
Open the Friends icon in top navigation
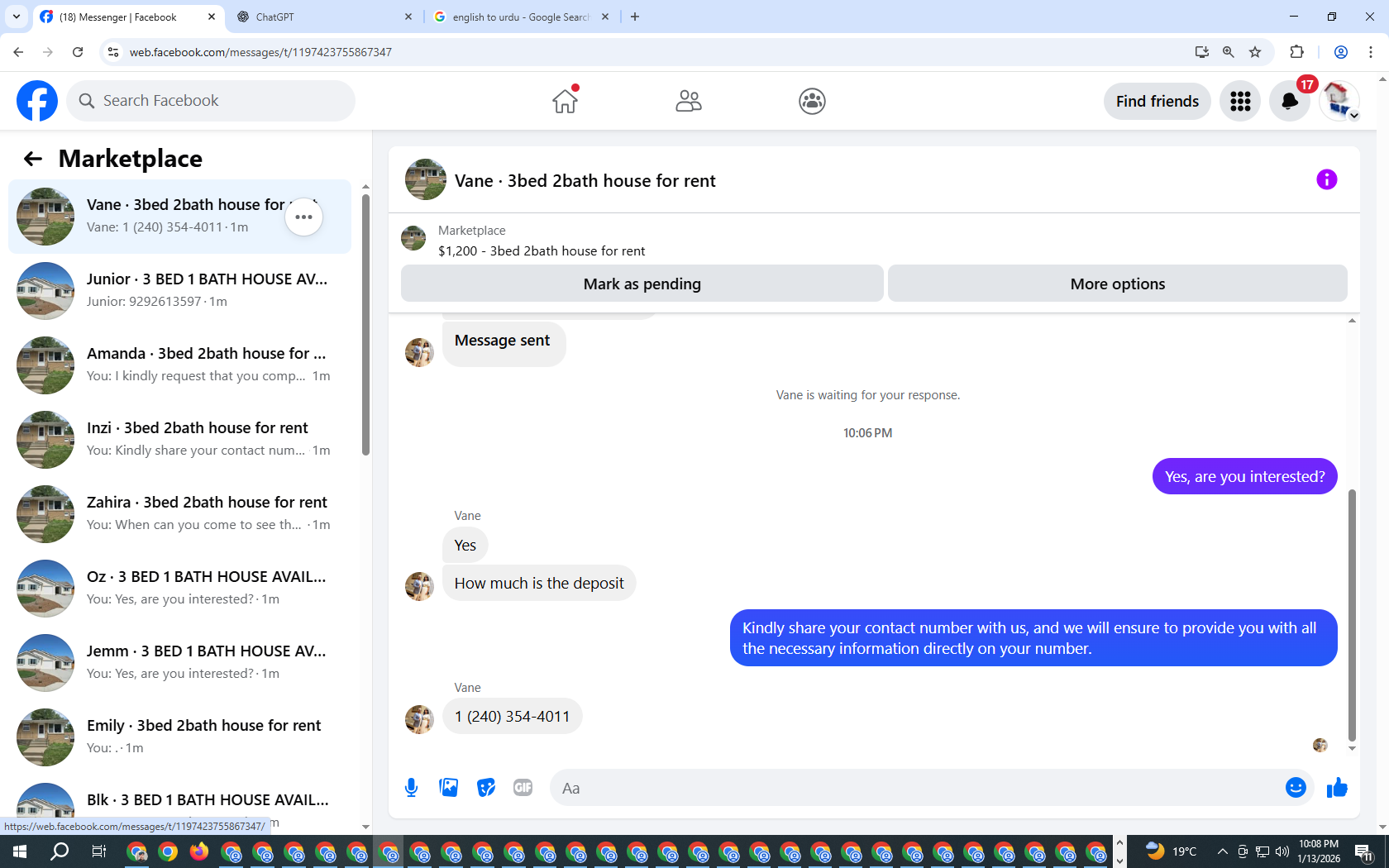(x=689, y=101)
